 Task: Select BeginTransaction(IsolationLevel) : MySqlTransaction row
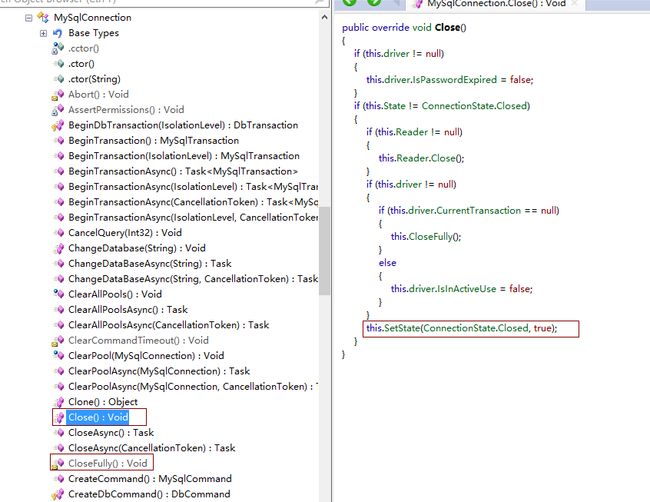[184, 156]
